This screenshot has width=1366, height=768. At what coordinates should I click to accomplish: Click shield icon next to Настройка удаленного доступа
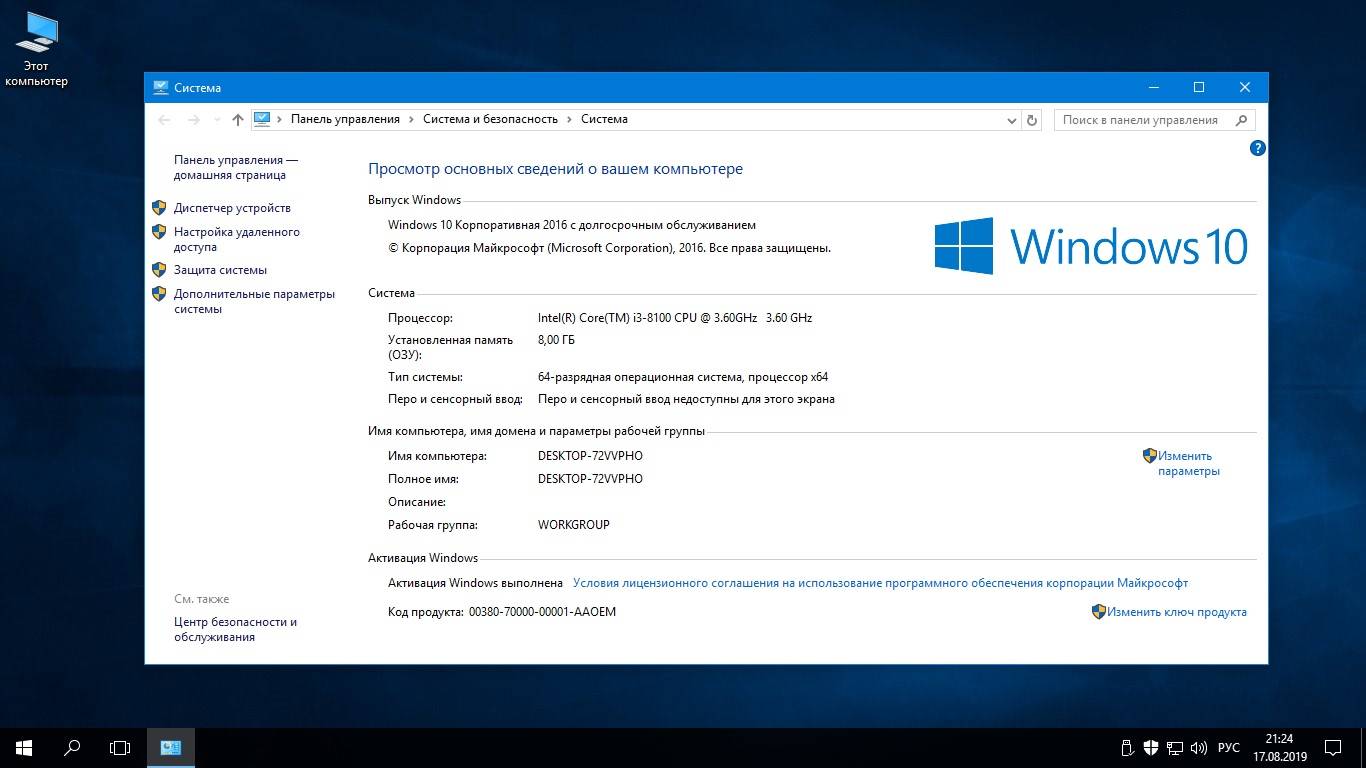pyautogui.click(x=159, y=232)
